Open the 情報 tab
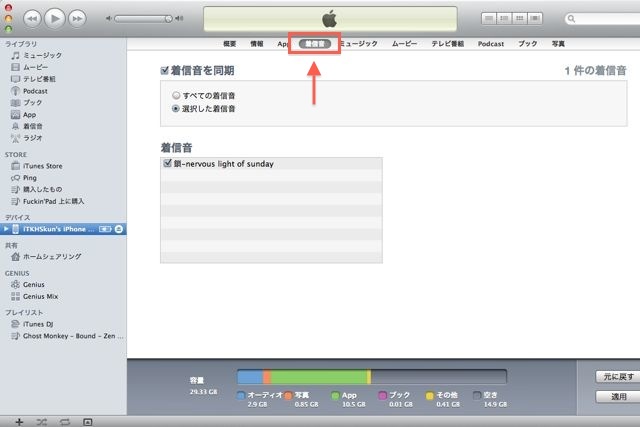 pyautogui.click(x=257, y=44)
